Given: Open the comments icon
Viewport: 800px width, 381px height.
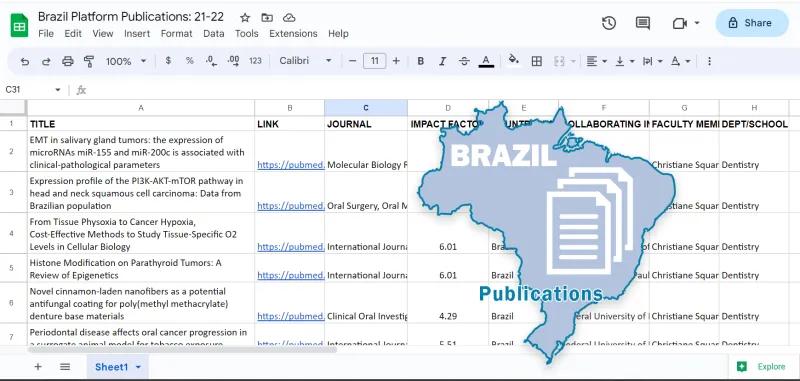Looking at the screenshot, I should click(642, 23).
